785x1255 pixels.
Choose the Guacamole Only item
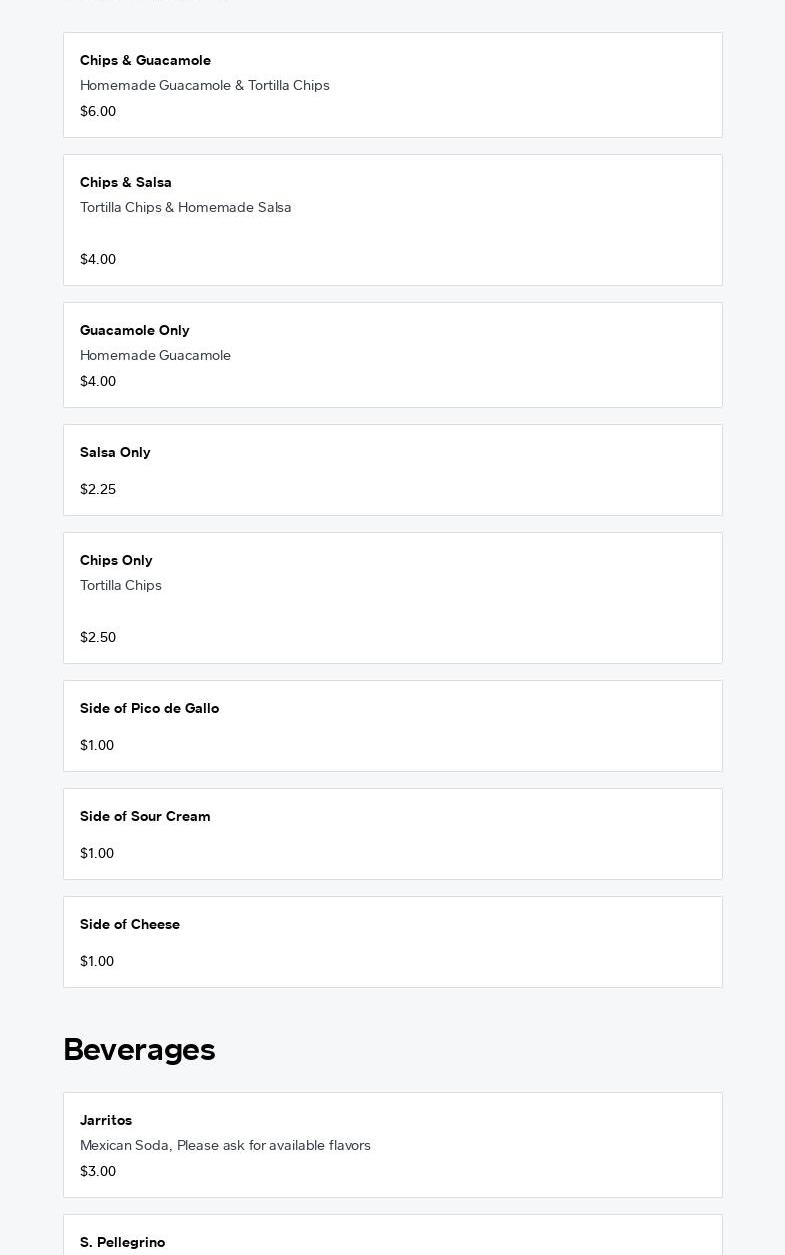(392, 355)
